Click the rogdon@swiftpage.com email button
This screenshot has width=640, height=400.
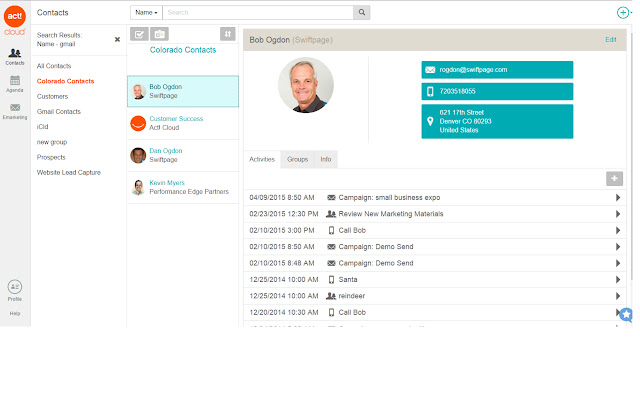click(497, 70)
